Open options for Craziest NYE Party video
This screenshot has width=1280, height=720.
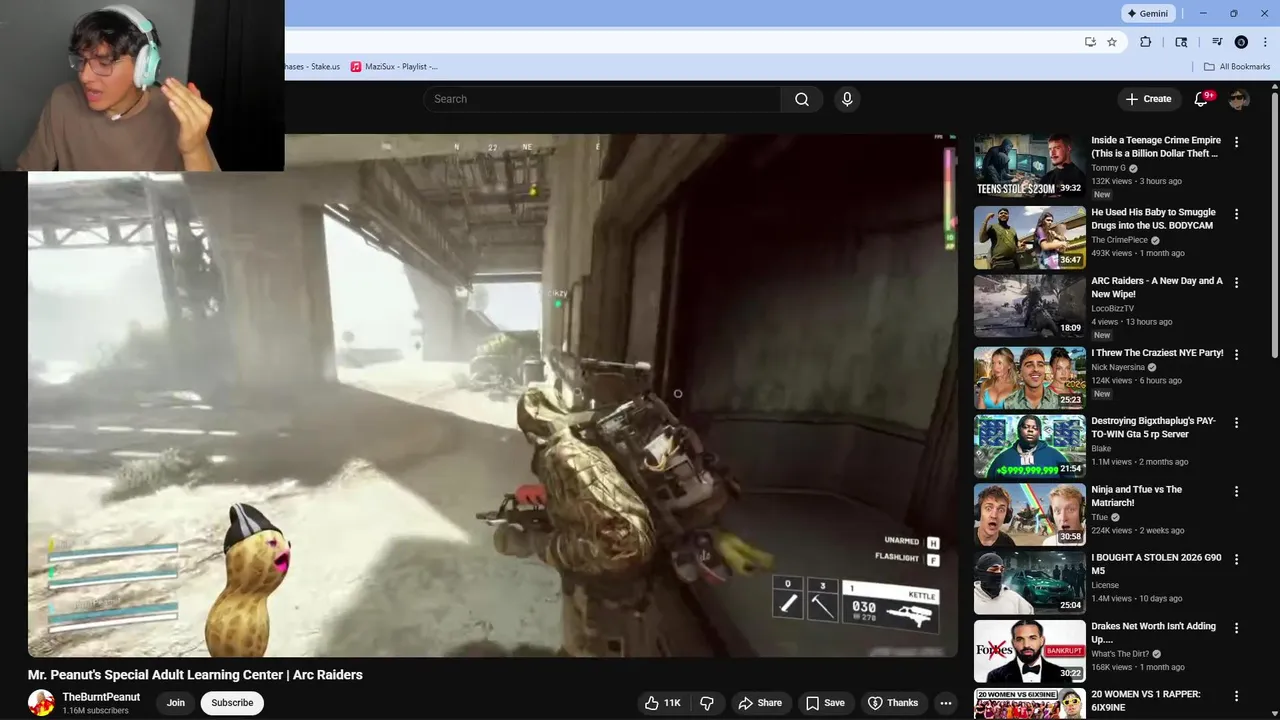pyautogui.click(x=1236, y=354)
